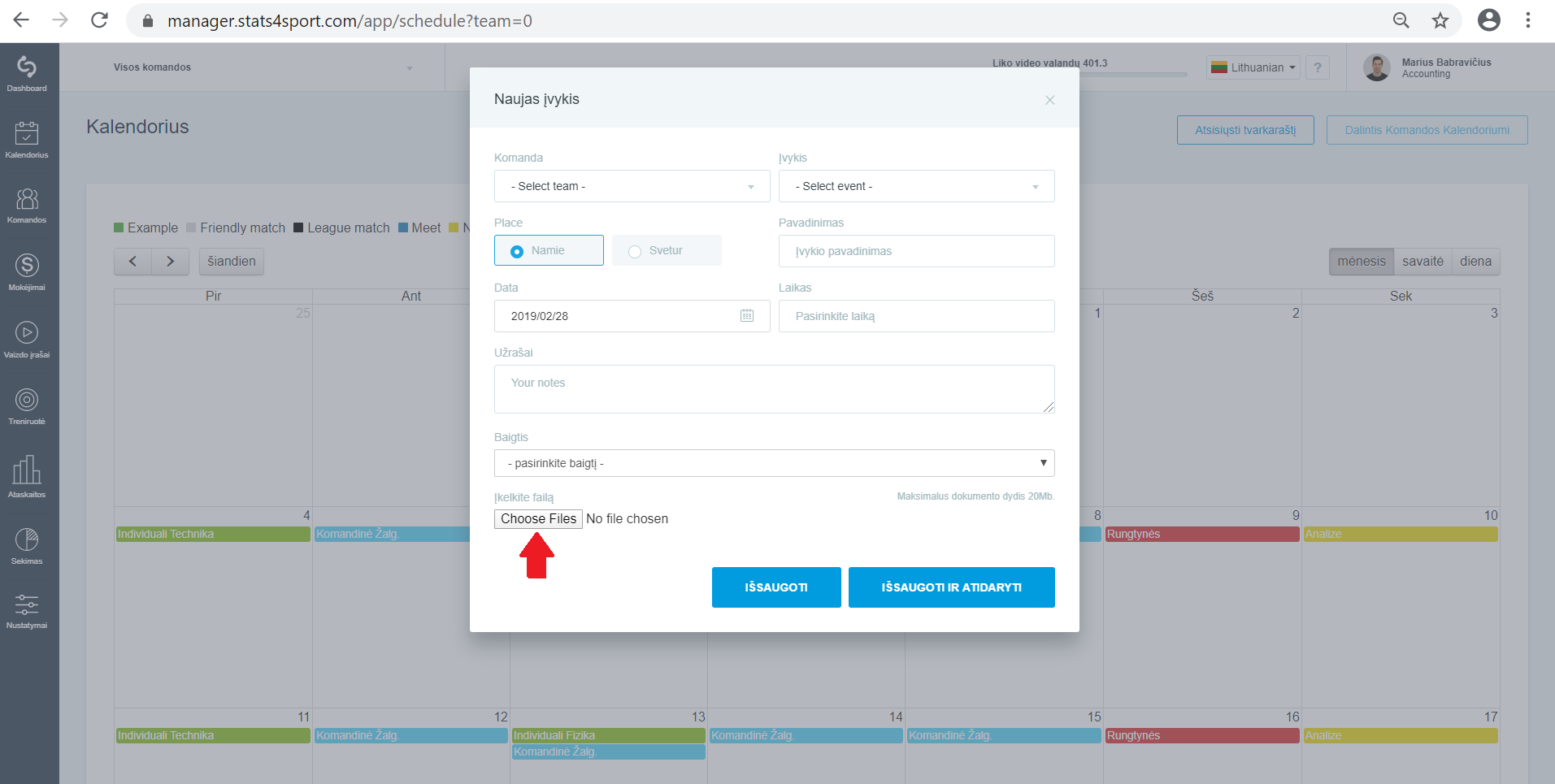Switch to the diena view

(x=1475, y=262)
